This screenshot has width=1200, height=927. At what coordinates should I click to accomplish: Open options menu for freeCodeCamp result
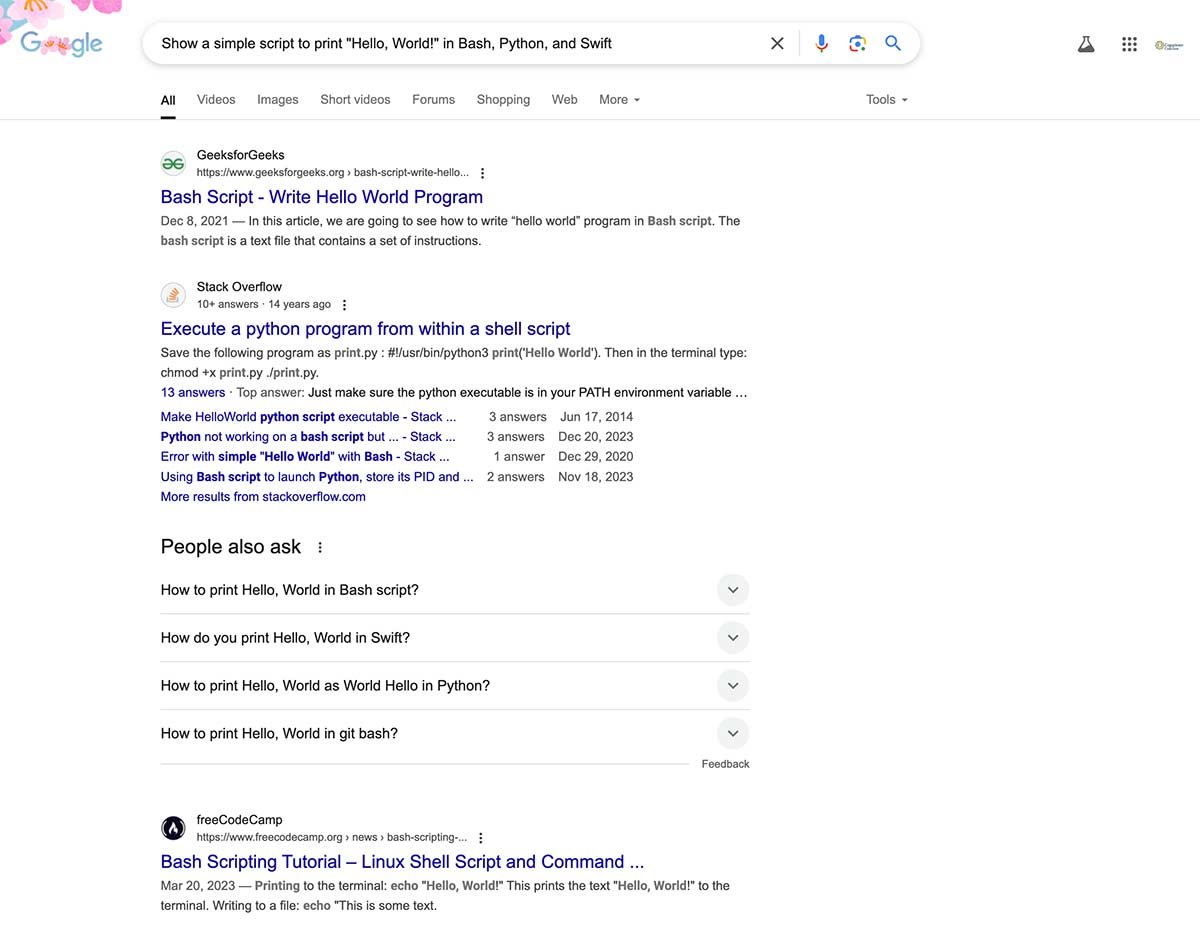[x=480, y=838]
